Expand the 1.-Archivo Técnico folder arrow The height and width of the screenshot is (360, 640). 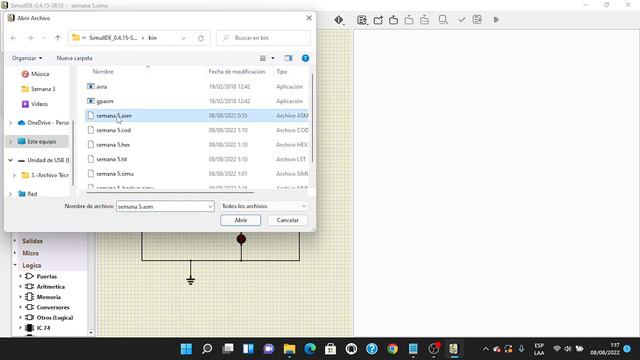[x=14, y=175]
